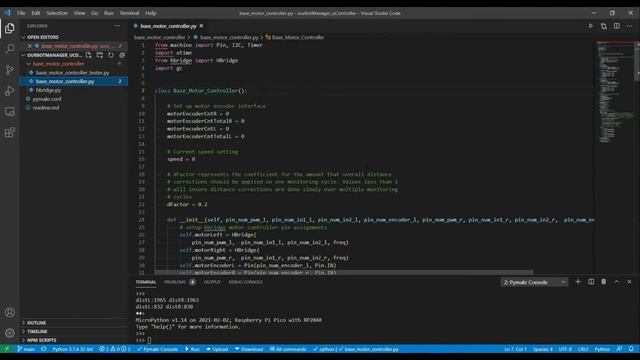Select Python 3.7.4 32-bit interpreter in status bar
Image resolution: width=640 pixels, height=360 pixels.
coord(72,349)
